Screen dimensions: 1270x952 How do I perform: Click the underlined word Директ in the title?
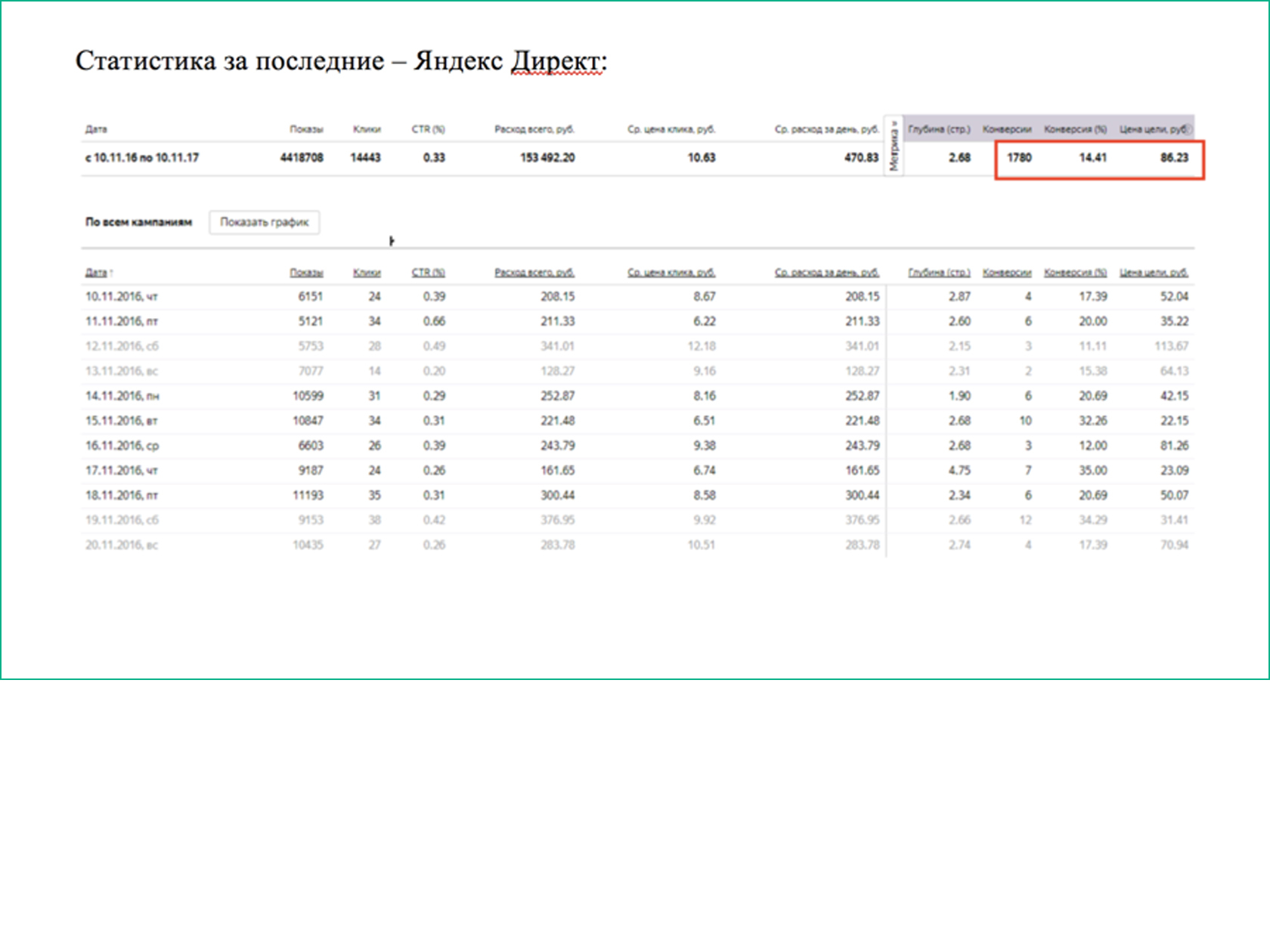(556, 60)
